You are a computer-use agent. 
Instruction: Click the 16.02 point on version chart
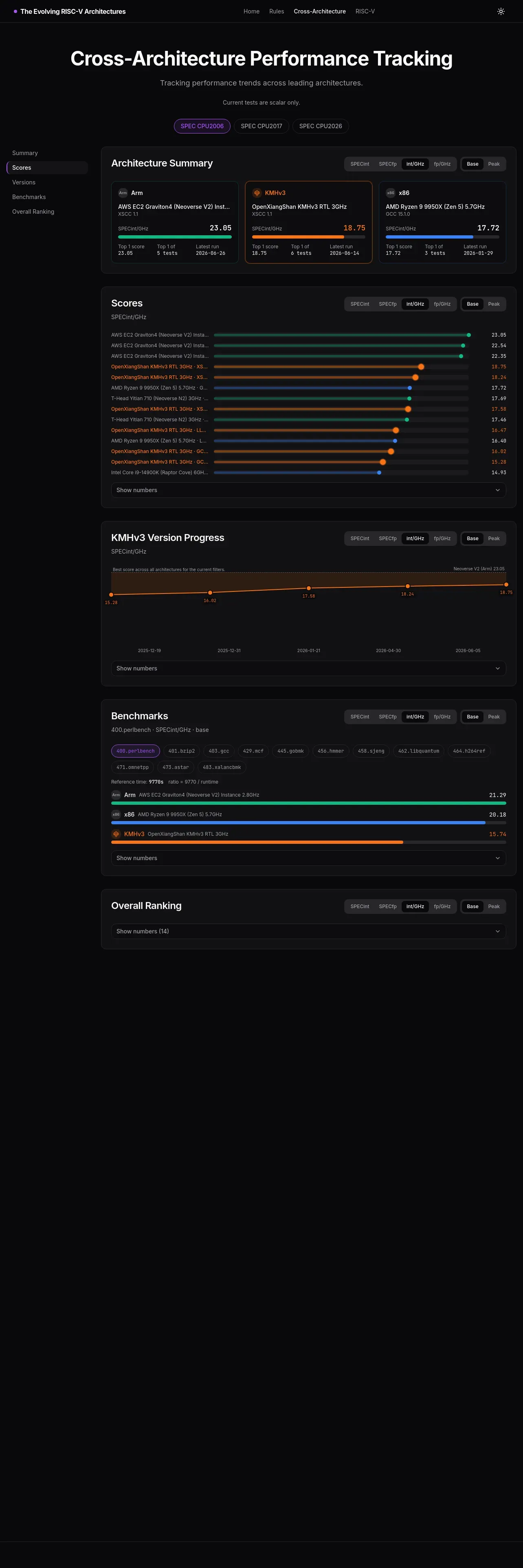210,593
